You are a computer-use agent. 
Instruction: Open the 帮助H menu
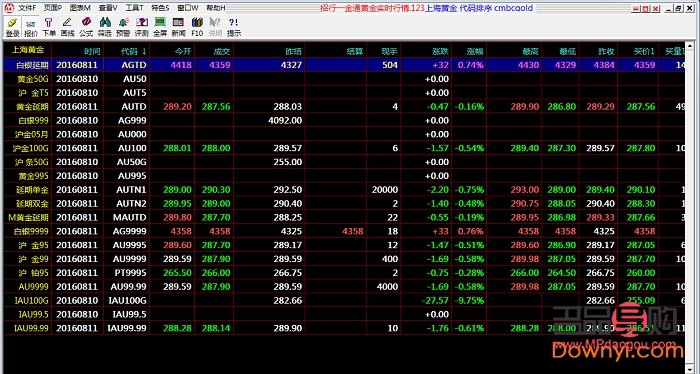click(x=216, y=8)
